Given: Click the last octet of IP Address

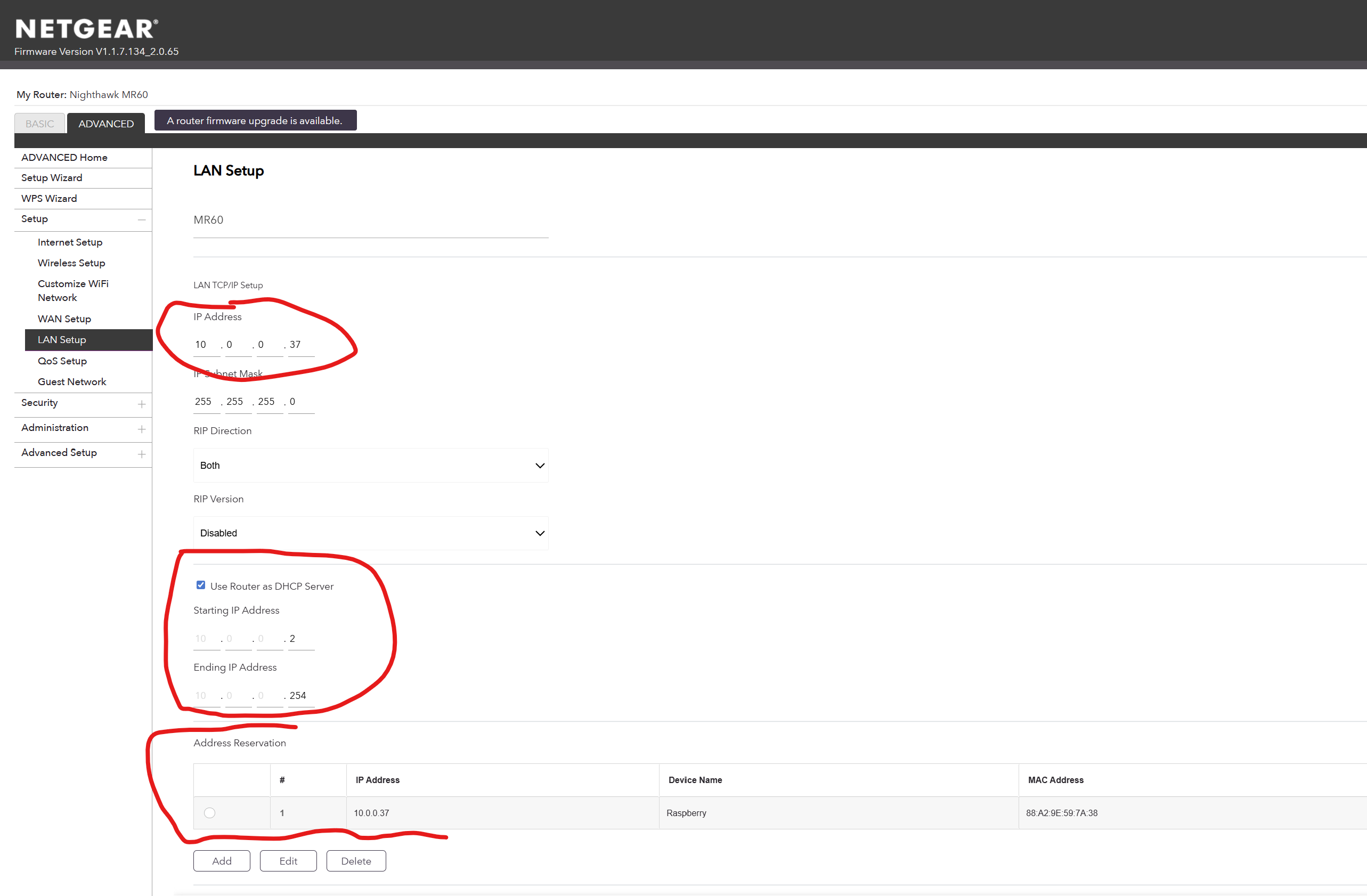Looking at the screenshot, I should pyautogui.click(x=300, y=345).
